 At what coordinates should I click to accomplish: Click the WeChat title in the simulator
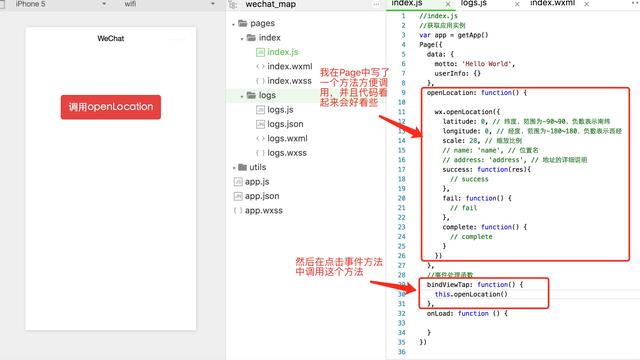point(111,38)
